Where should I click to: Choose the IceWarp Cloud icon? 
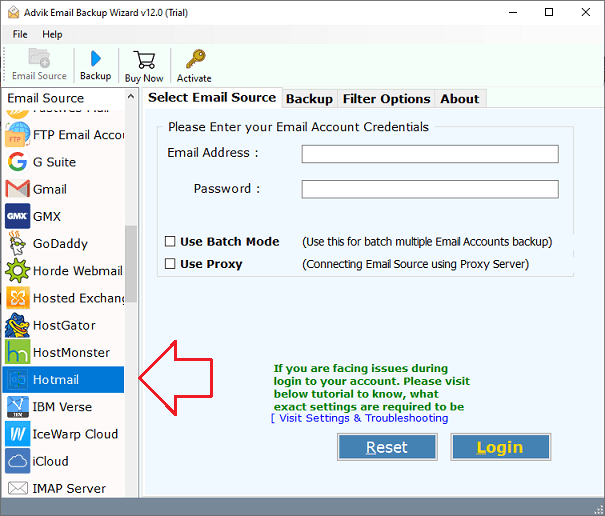pos(17,434)
